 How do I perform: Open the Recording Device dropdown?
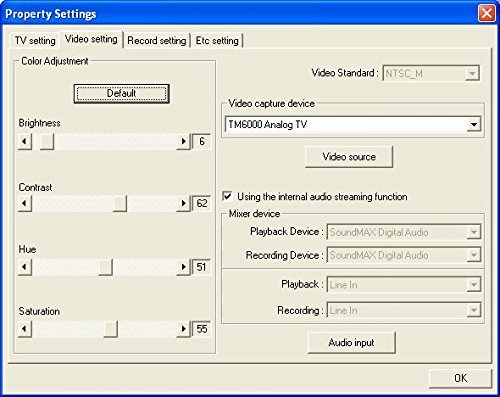(404, 255)
